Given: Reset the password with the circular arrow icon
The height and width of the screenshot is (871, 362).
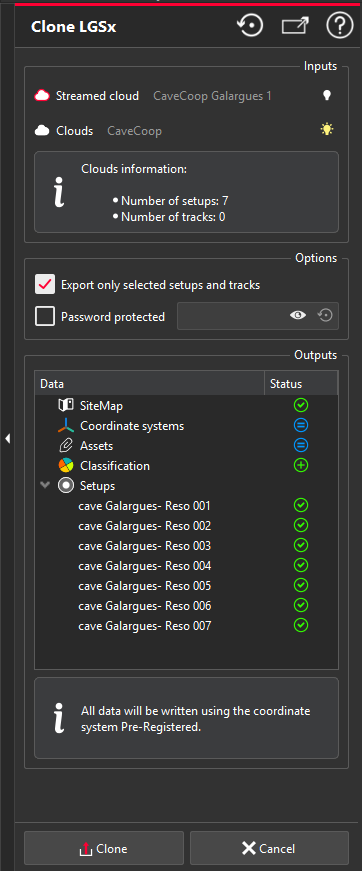Looking at the screenshot, I should pos(325,316).
